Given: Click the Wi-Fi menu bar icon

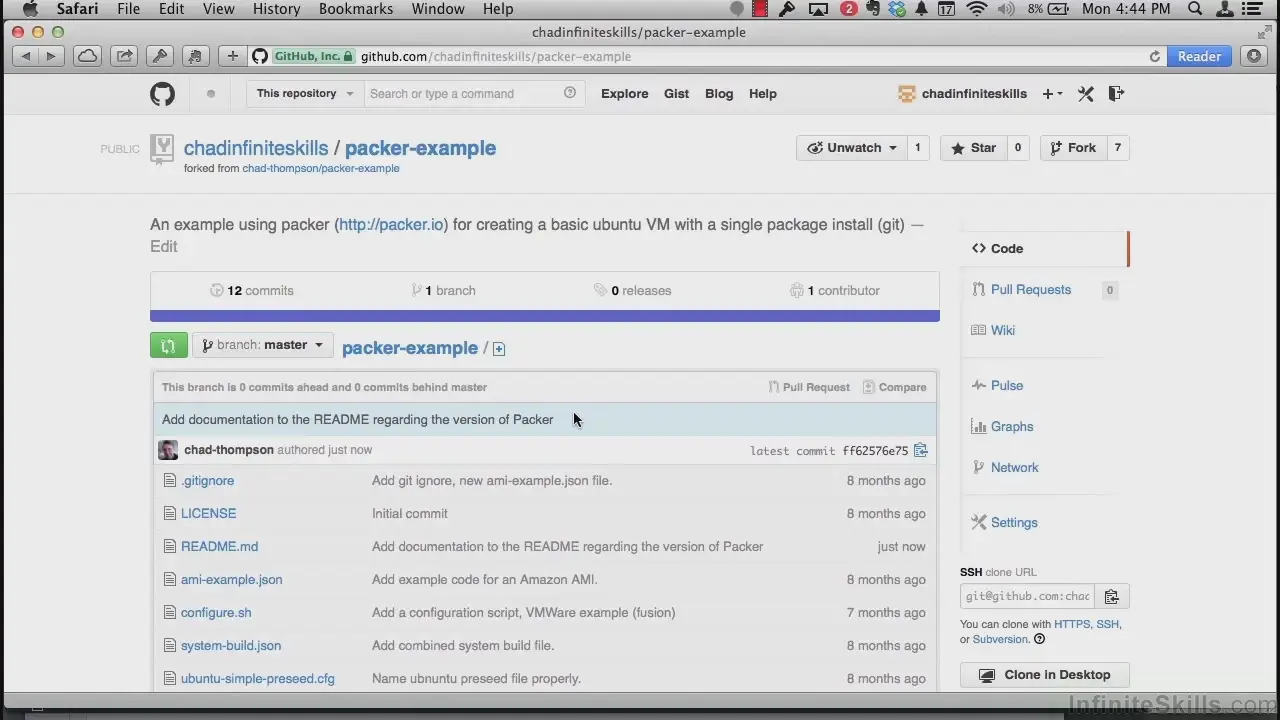Looking at the screenshot, I should click(x=976, y=9).
